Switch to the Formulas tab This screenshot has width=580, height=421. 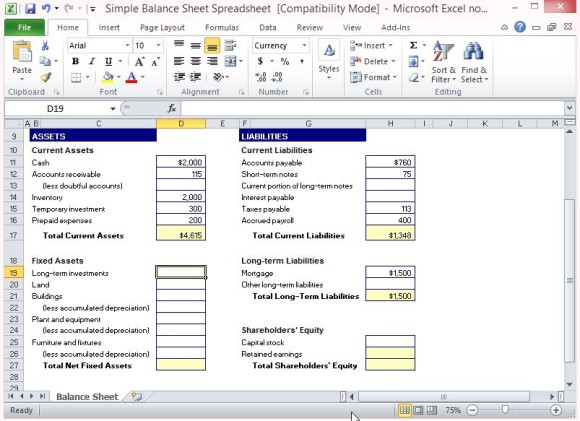tap(222, 27)
